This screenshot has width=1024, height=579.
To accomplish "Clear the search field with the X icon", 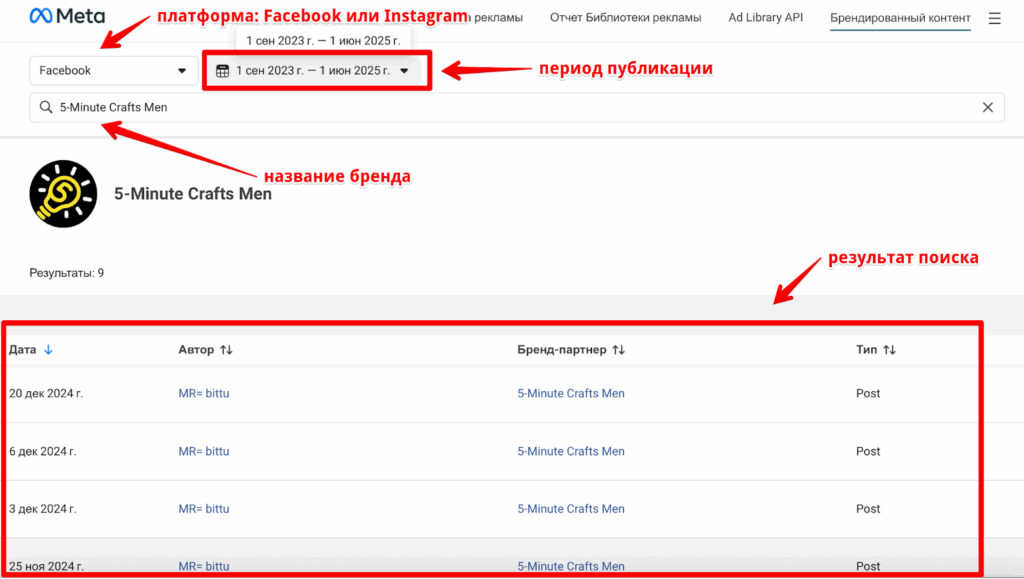I will [x=987, y=107].
